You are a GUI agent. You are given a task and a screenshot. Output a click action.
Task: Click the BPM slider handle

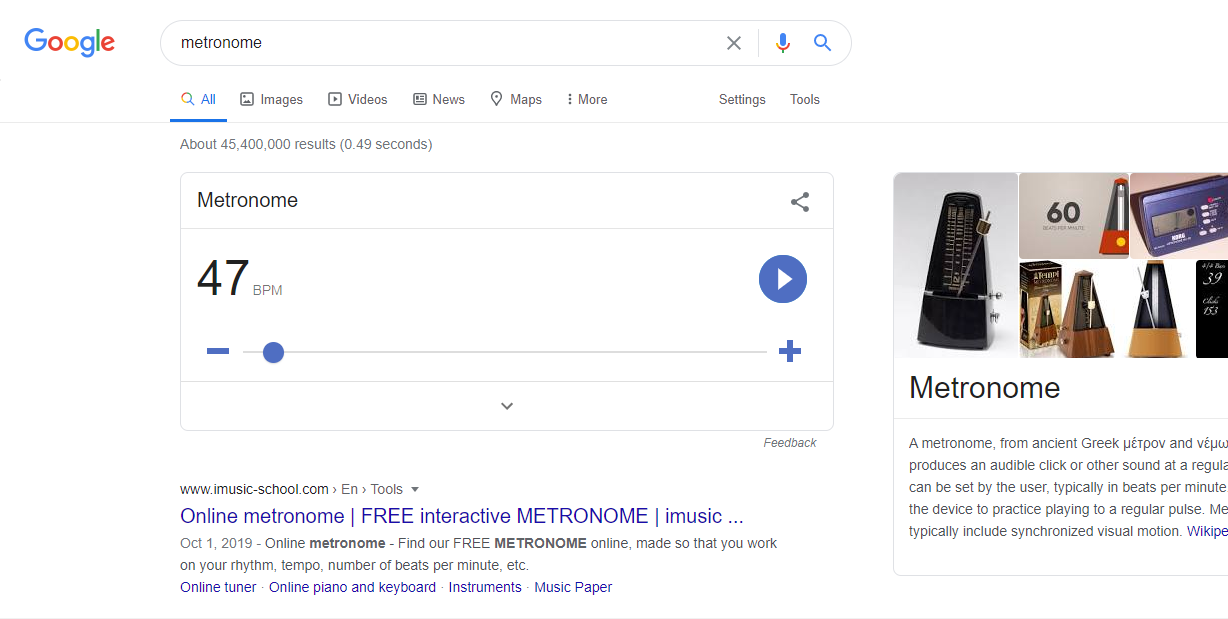point(273,352)
